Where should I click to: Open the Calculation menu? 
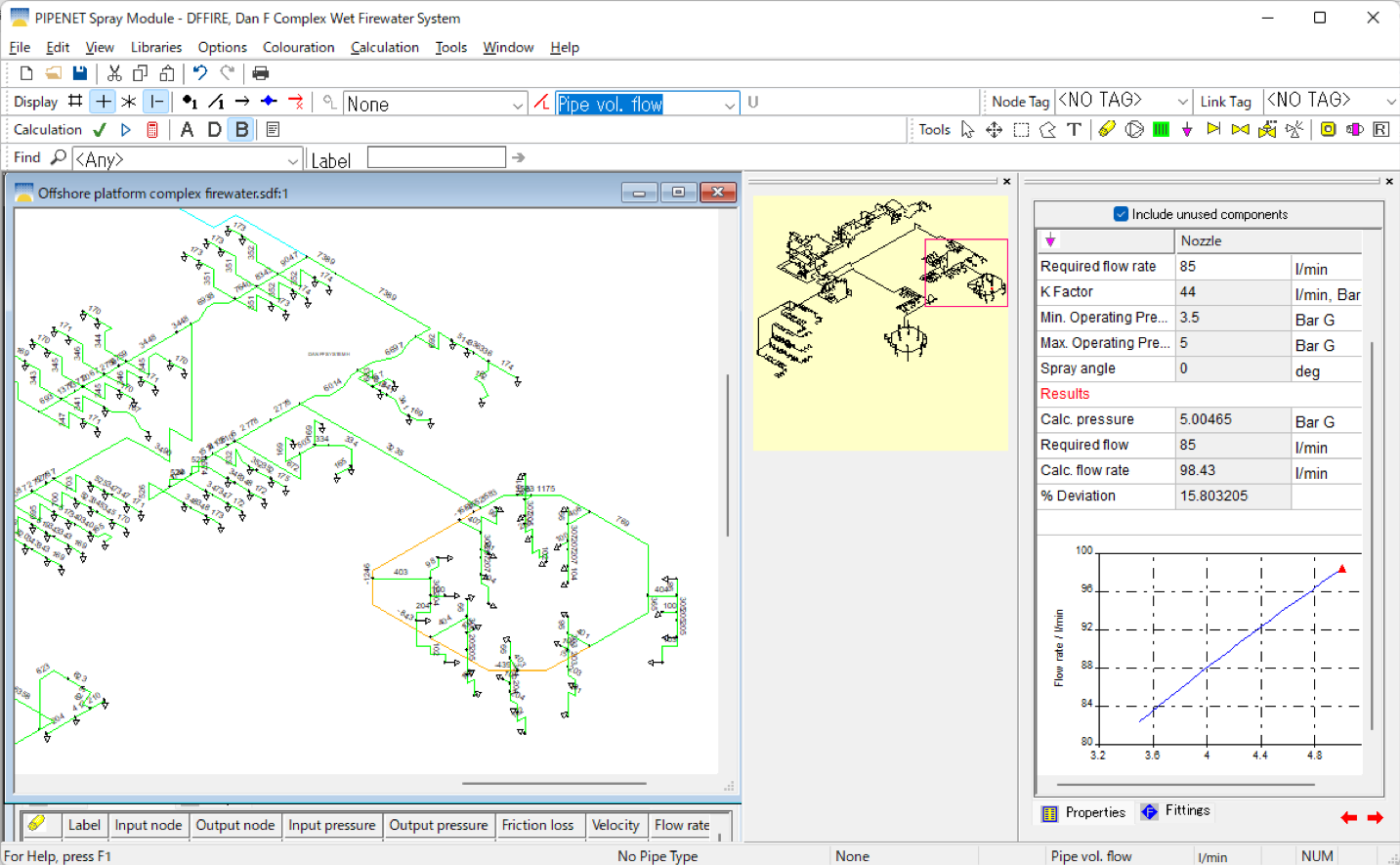click(x=385, y=47)
